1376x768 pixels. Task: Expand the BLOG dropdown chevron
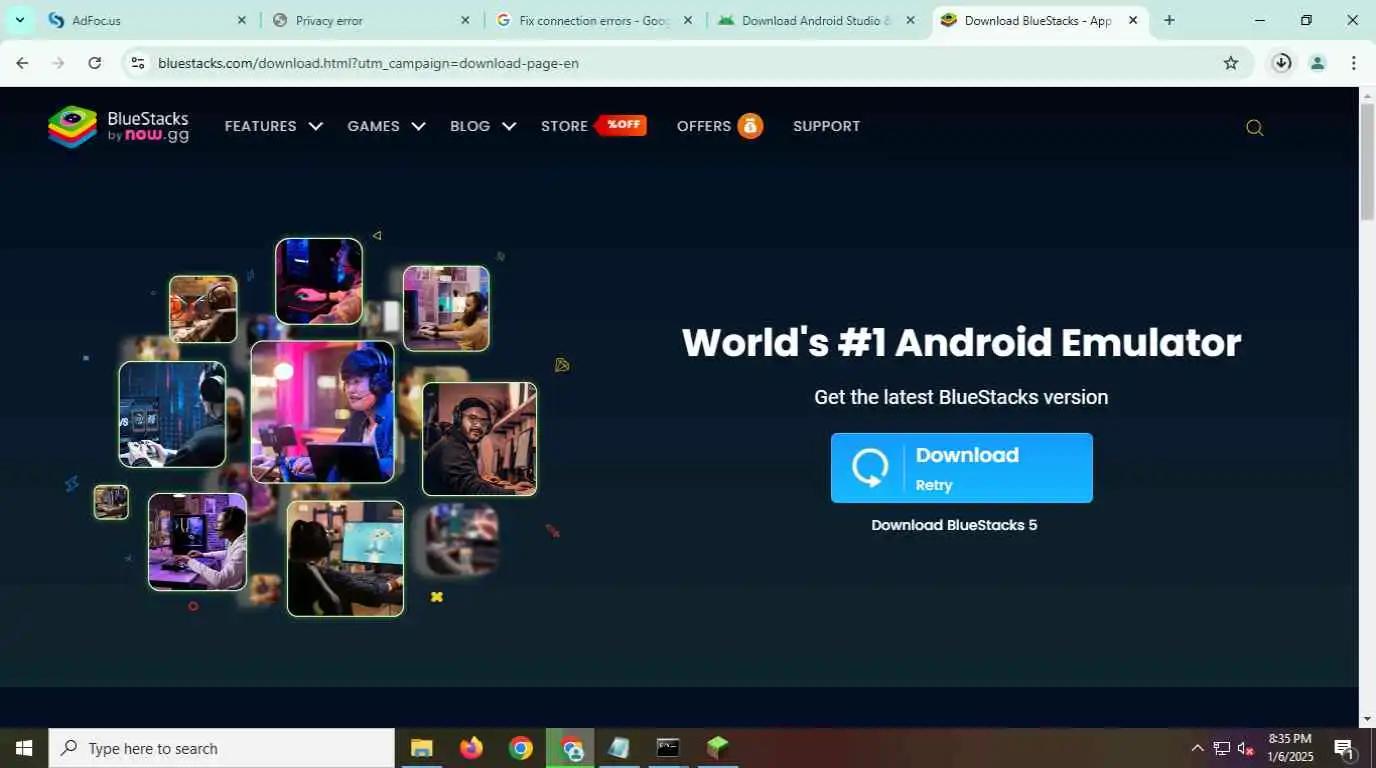[509, 126]
